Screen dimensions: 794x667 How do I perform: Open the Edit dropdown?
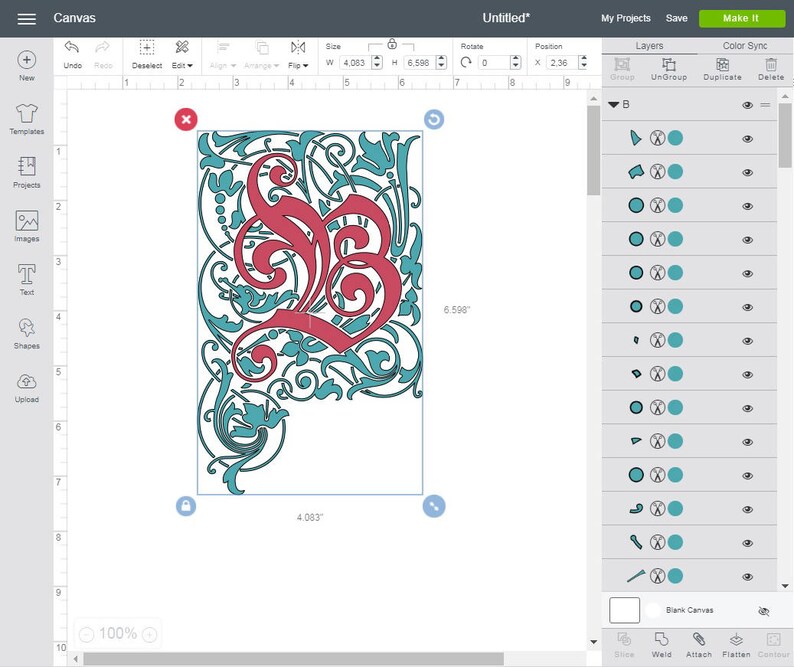(182, 55)
